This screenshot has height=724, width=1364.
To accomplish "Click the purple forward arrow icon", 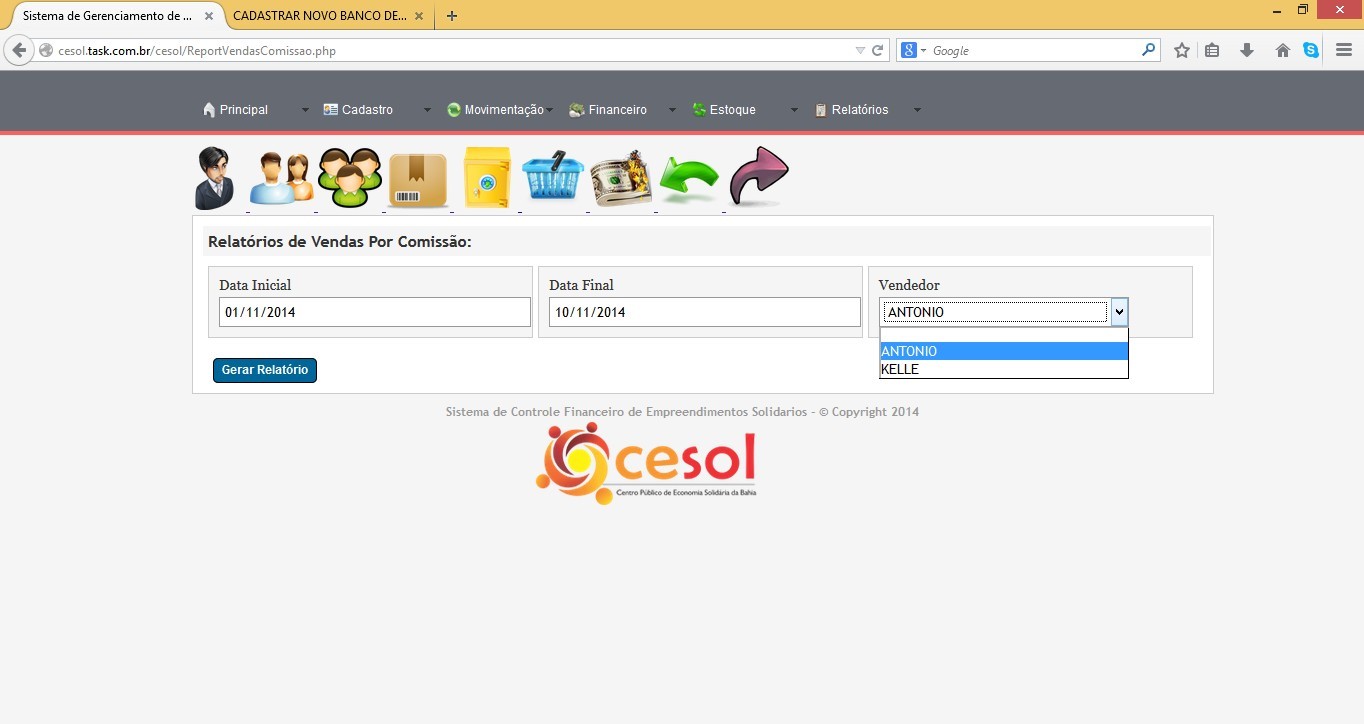I will (x=759, y=176).
